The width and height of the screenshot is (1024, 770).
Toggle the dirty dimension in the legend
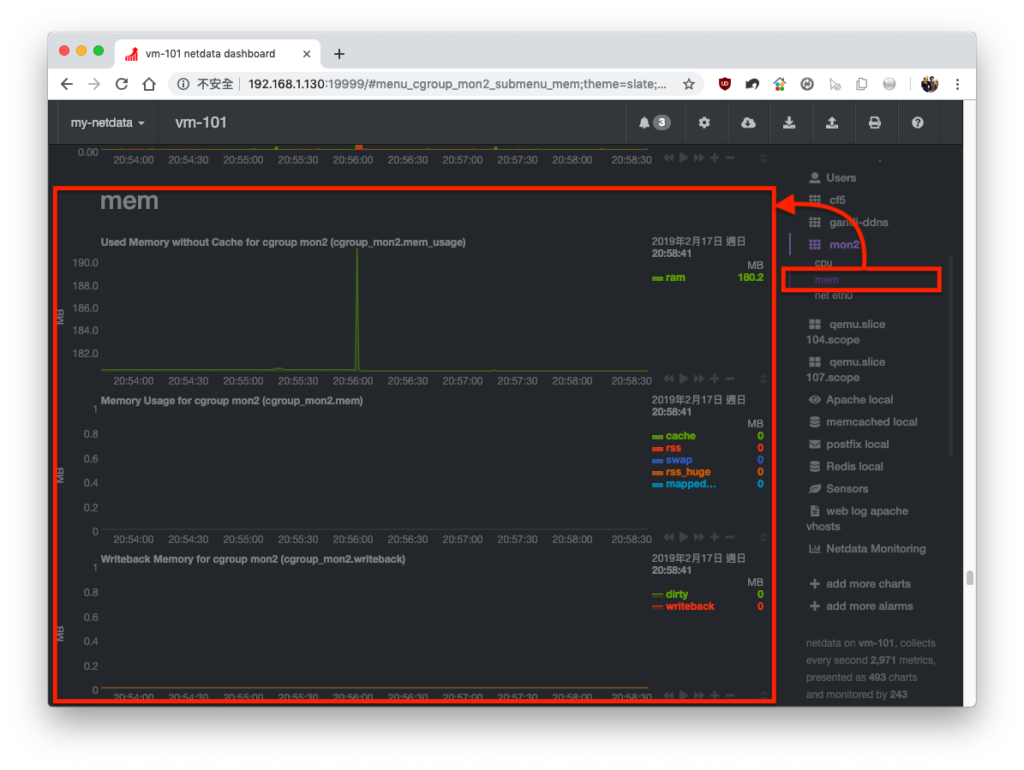pyautogui.click(x=677, y=594)
